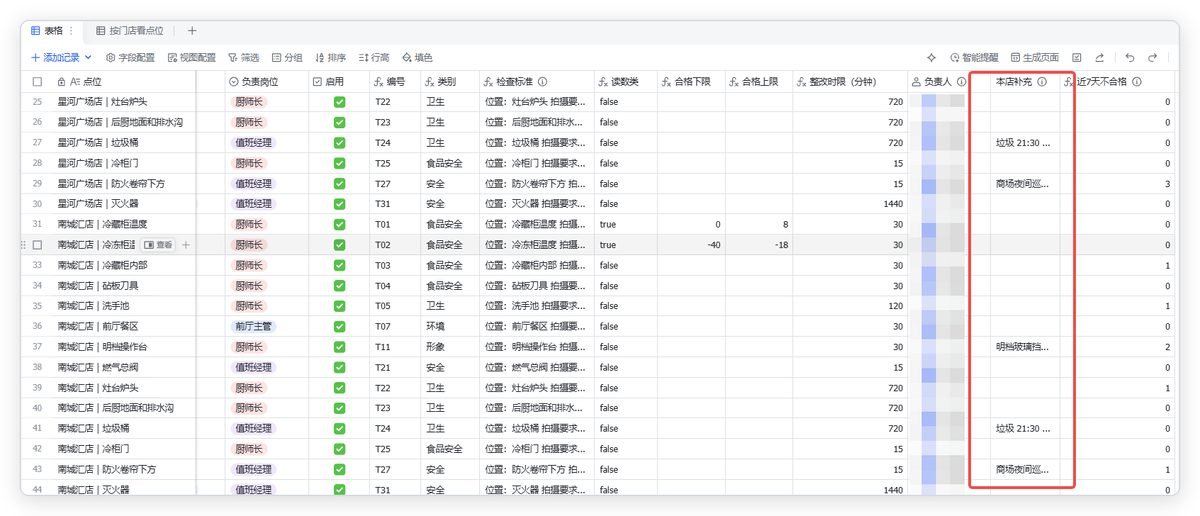Open the 分组 grouping tool
This screenshot has height=516, width=1200.
[x=287, y=58]
